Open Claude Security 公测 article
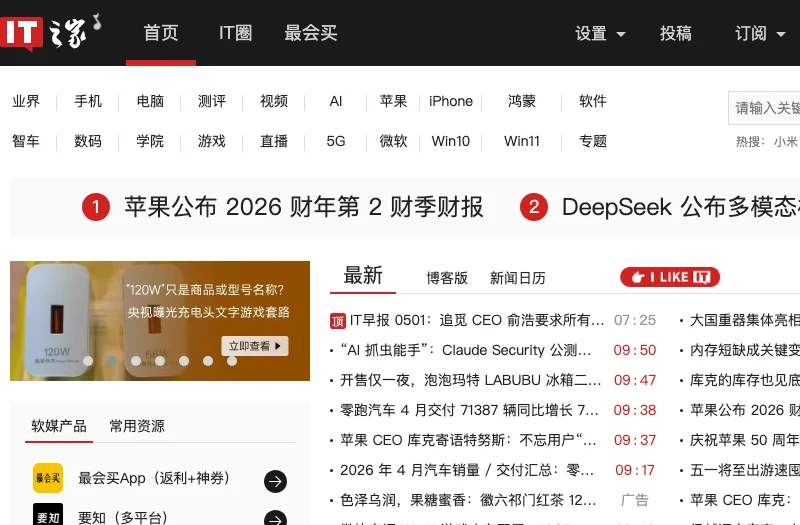This screenshot has width=800, height=525. 466,350
